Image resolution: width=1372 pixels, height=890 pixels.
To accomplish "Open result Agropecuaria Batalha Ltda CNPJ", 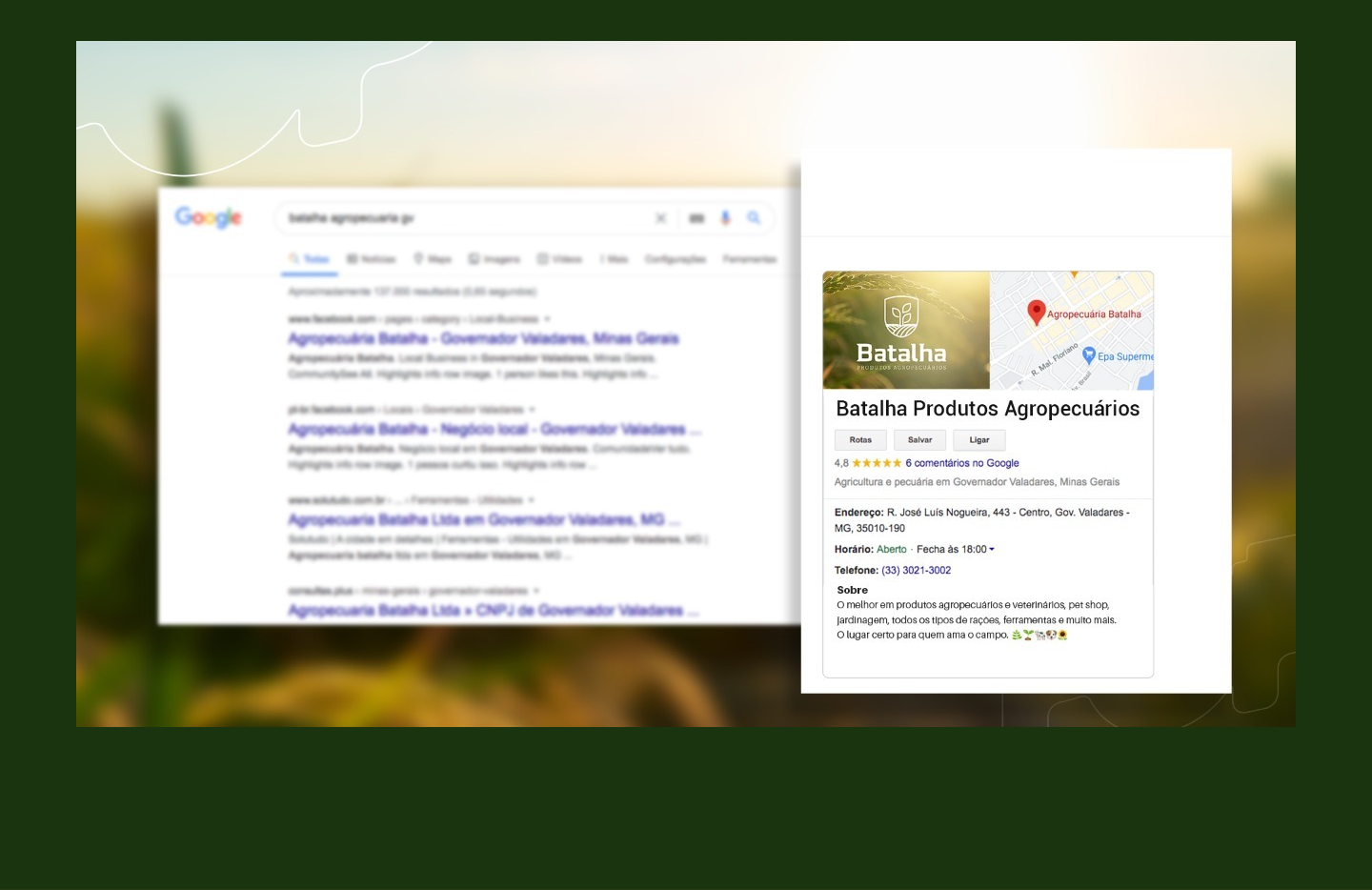I will [x=494, y=610].
